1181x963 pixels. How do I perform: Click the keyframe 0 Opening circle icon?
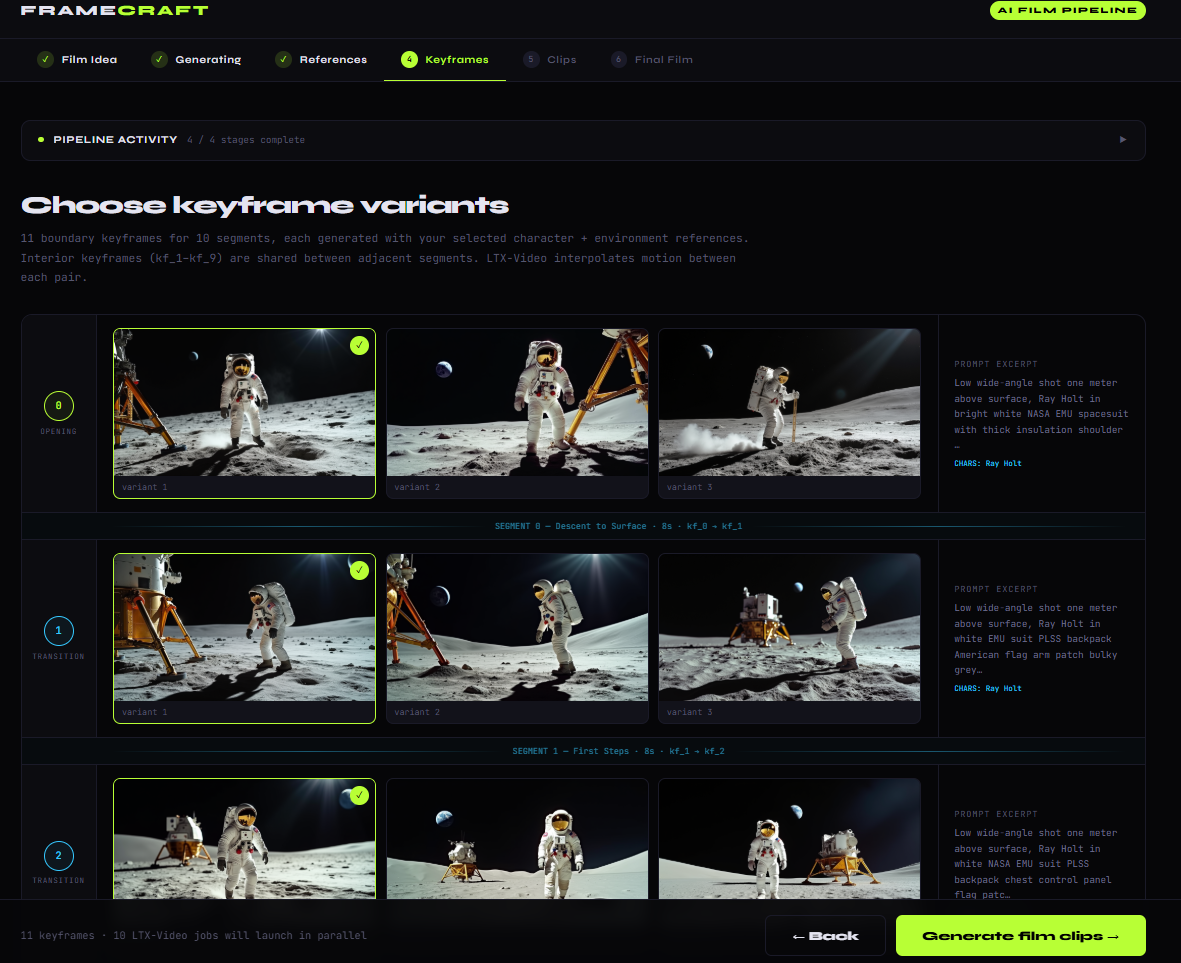[59, 406]
